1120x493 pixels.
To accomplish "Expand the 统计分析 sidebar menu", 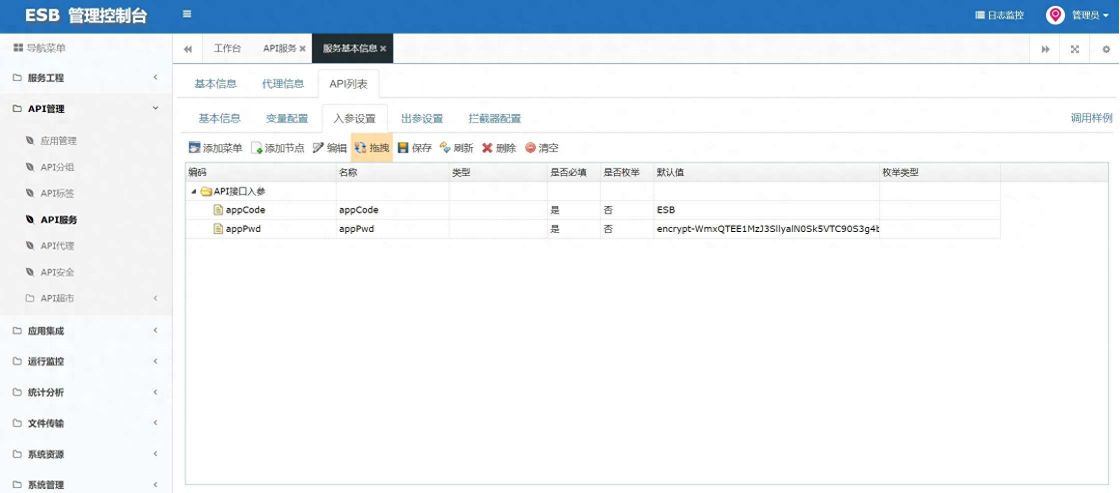I will [86, 392].
